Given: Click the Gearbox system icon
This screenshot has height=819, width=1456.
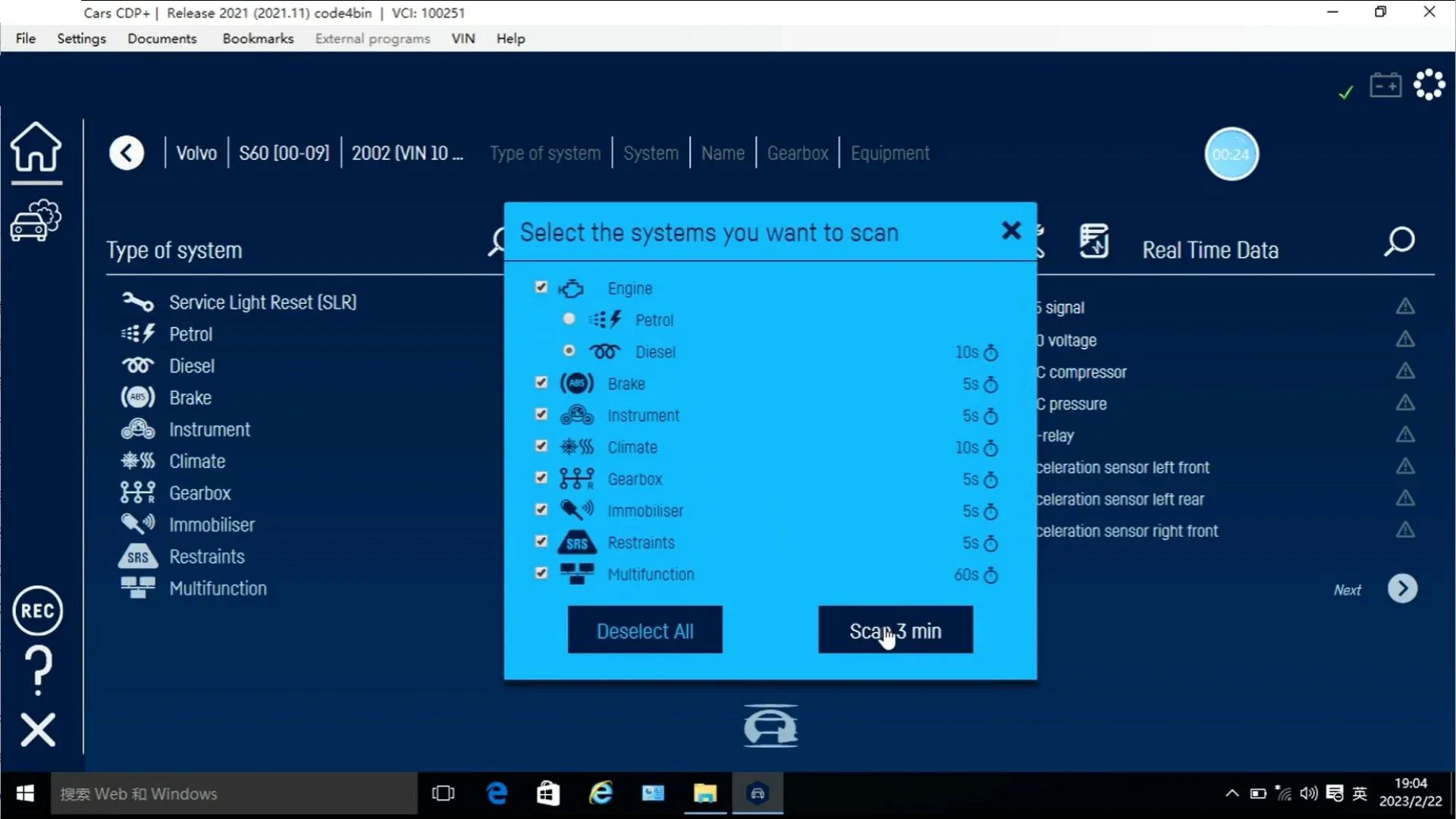Looking at the screenshot, I should tap(576, 478).
